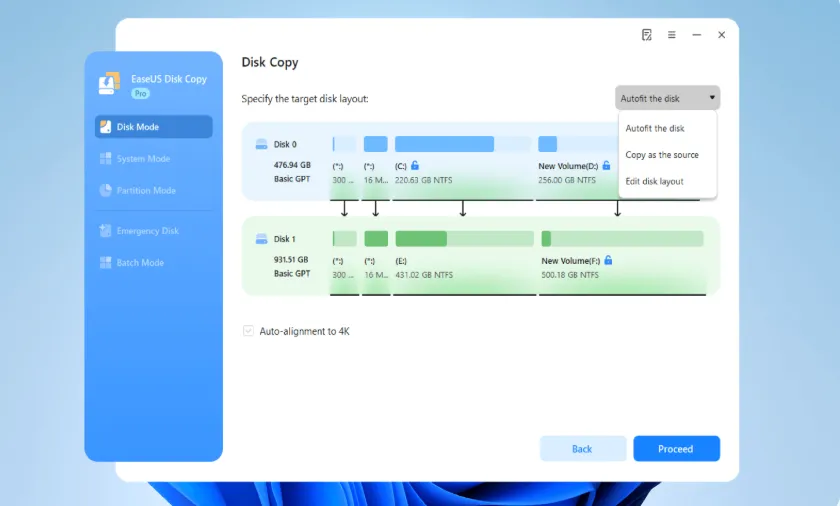This screenshot has height=506, width=840.
Task: Open the hamburger menu in title bar
Action: pos(671,35)
